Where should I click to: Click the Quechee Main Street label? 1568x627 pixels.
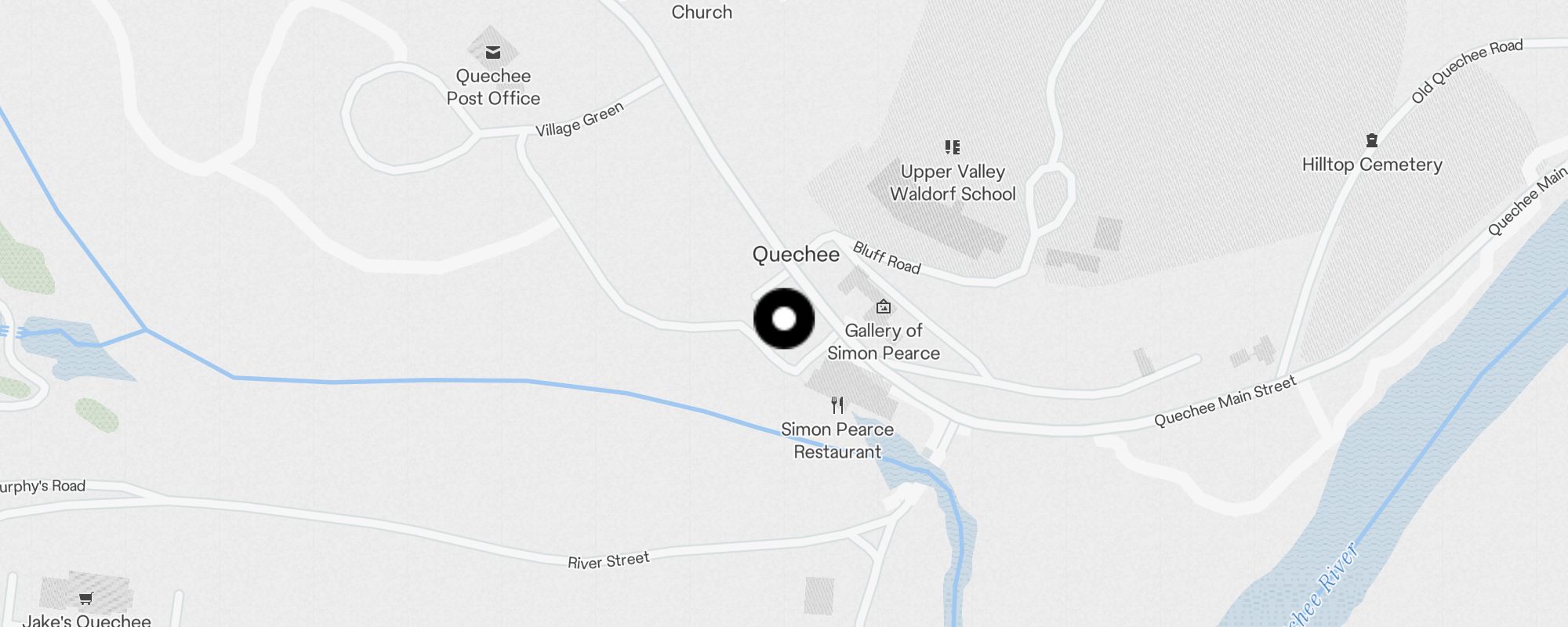[x=1225, y=401]
